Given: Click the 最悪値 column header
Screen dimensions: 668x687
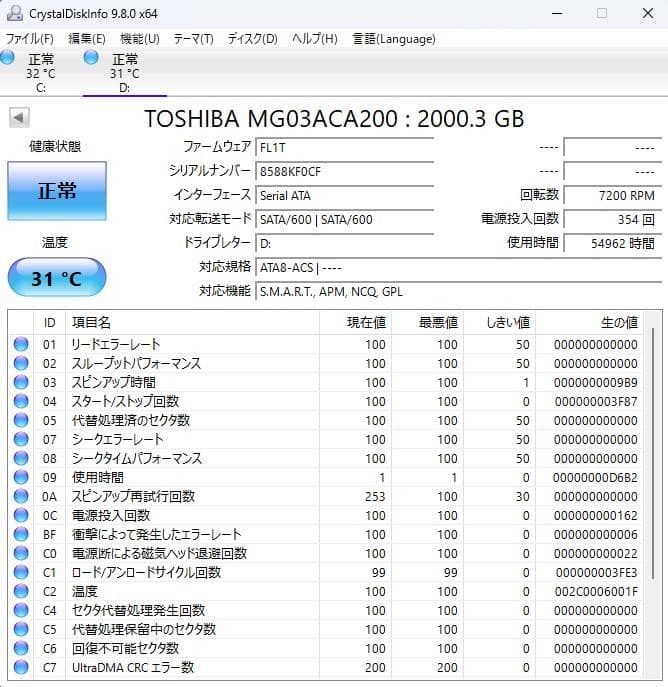Looking at the screenshot, I should click(x=428, y=323).
